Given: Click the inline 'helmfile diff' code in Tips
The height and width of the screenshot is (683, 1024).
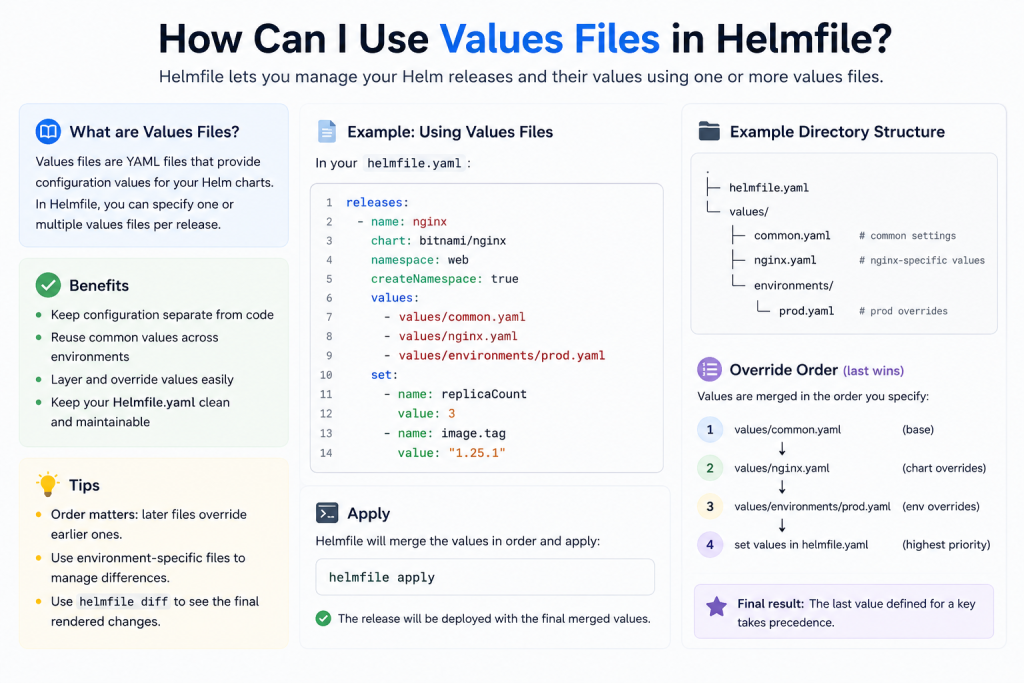Looking at the screenshot, I should (x=123, y=601).
